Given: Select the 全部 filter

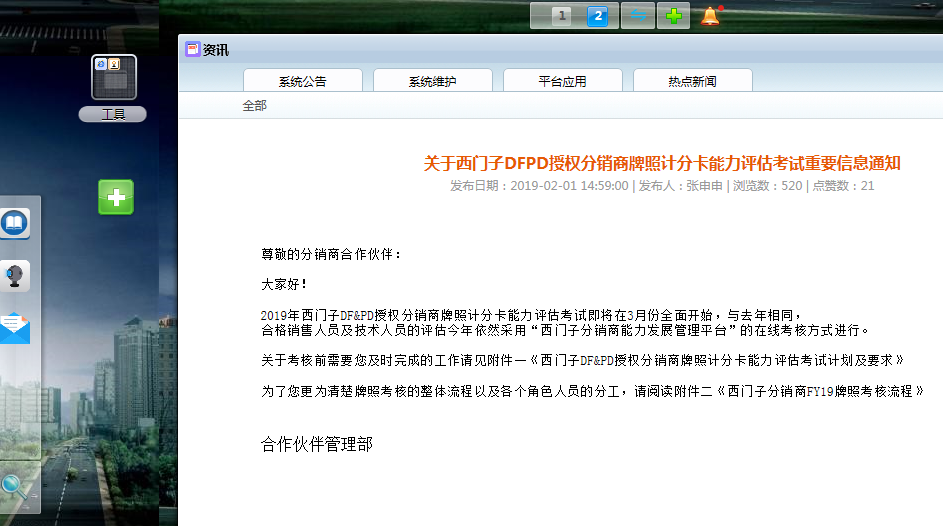Looking at the screenshot, I should coord(254,106).
